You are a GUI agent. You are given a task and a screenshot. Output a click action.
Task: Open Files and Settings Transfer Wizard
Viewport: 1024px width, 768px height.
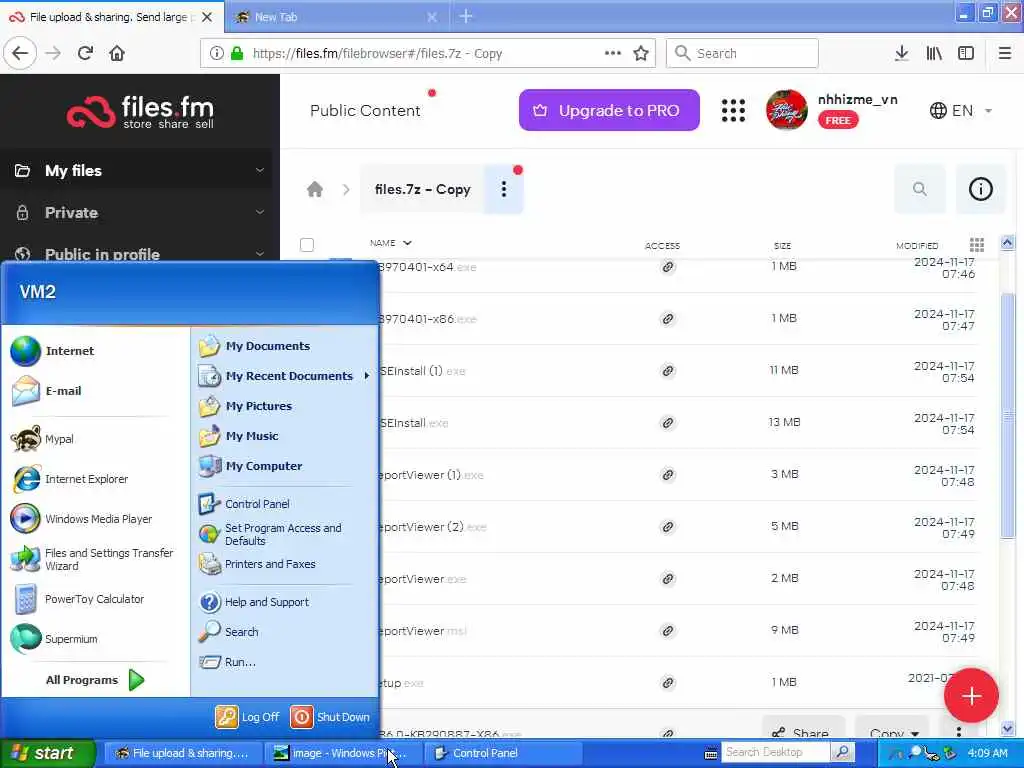93,559
